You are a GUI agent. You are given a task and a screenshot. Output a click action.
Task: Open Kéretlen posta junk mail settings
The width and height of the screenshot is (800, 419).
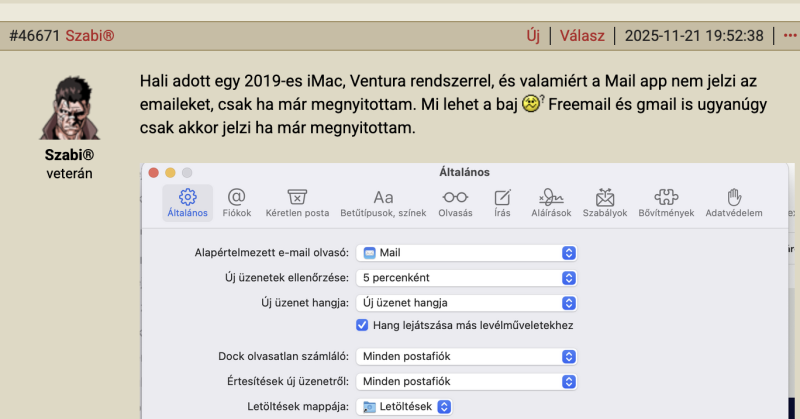[297, 202]
